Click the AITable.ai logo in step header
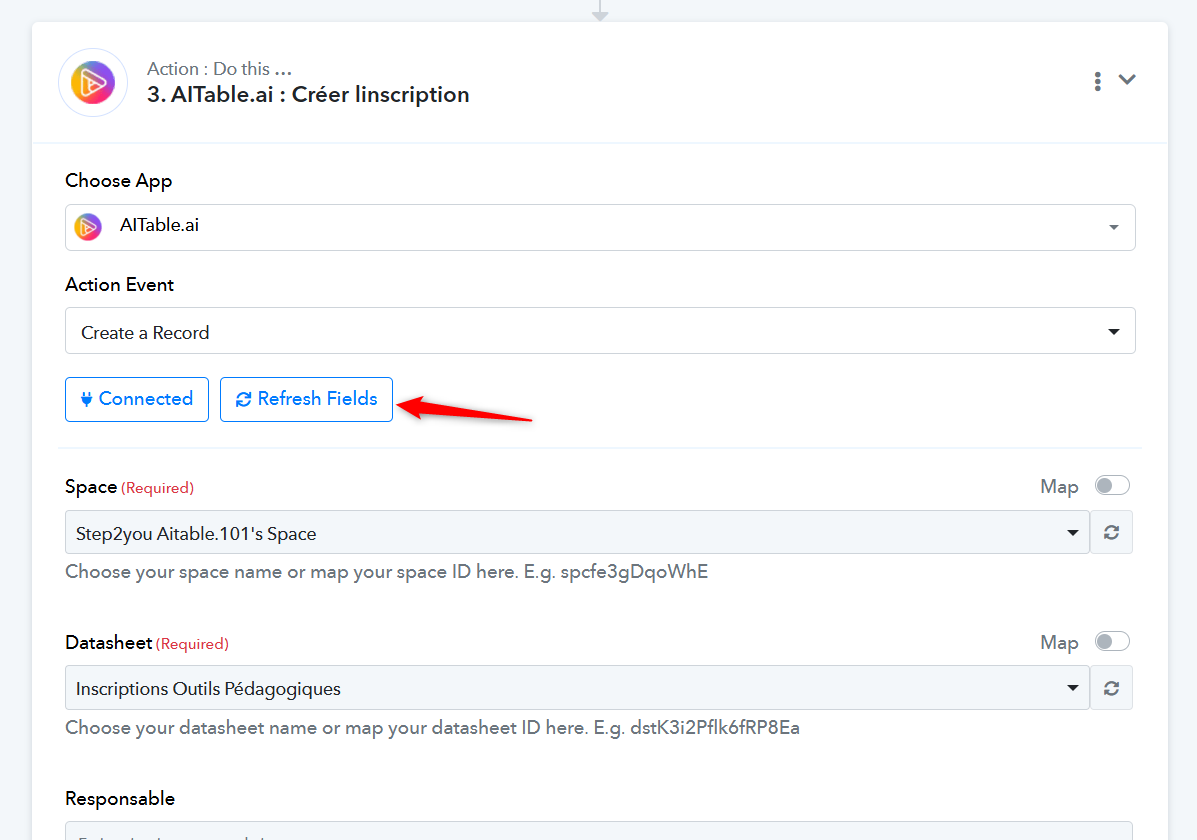 click(93, 82)
